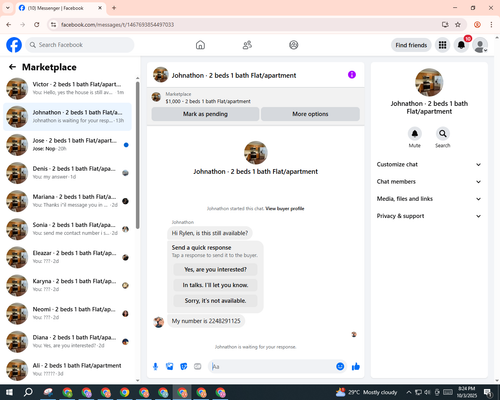Open Eleazar conversation in the list
Screen dimensions: 500x400
[67, 257]
